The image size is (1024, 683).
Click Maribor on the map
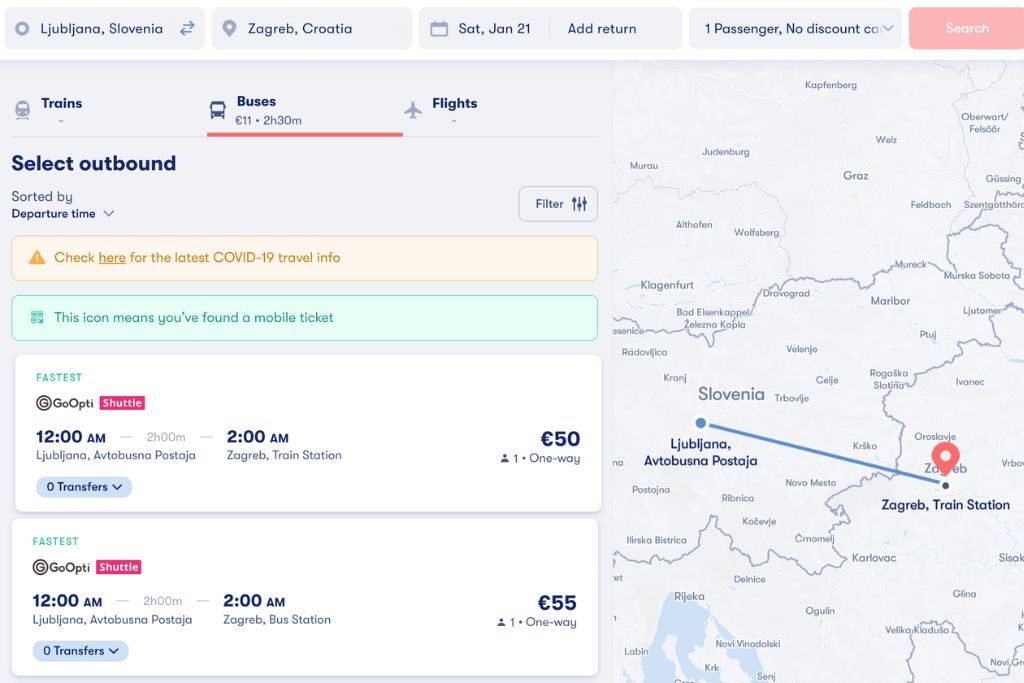point(890,301)
